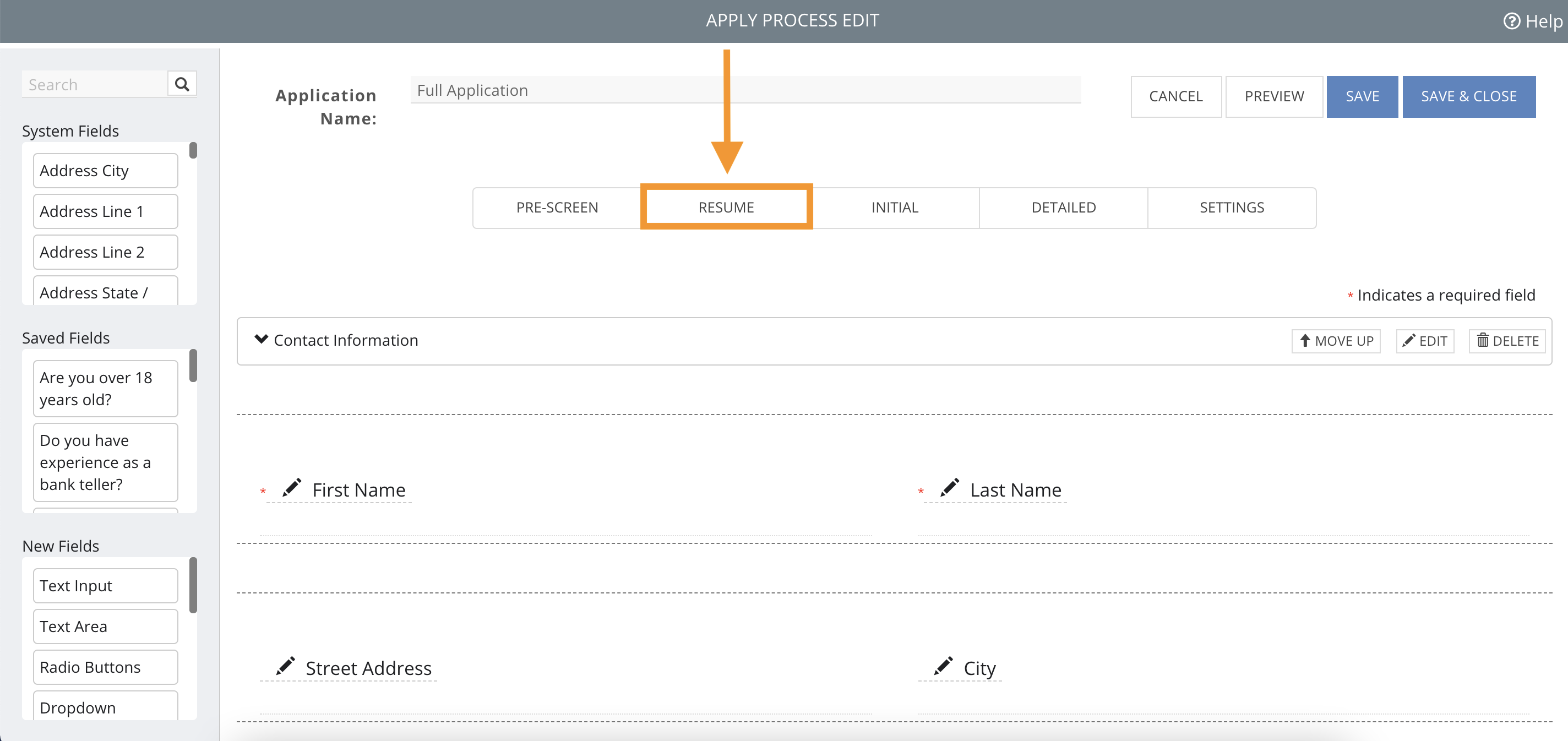Select the 'Are you over 18 years old?' saved field

click(x=105, y=389)
